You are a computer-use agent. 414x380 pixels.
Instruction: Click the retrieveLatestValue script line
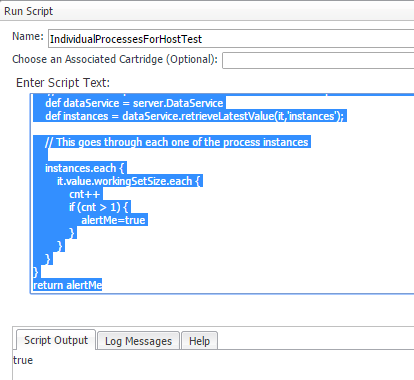coord(195,116)
